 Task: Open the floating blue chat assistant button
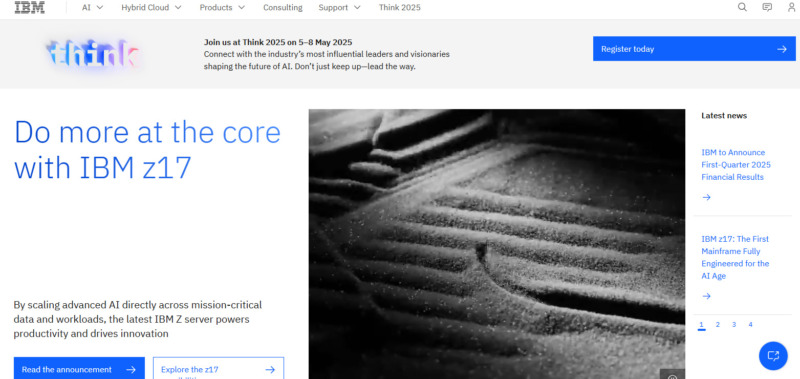point(773,356)
